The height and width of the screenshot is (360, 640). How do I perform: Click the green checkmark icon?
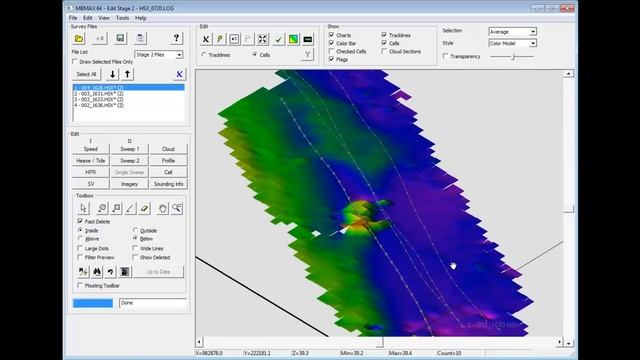click(x=278, y=39)
